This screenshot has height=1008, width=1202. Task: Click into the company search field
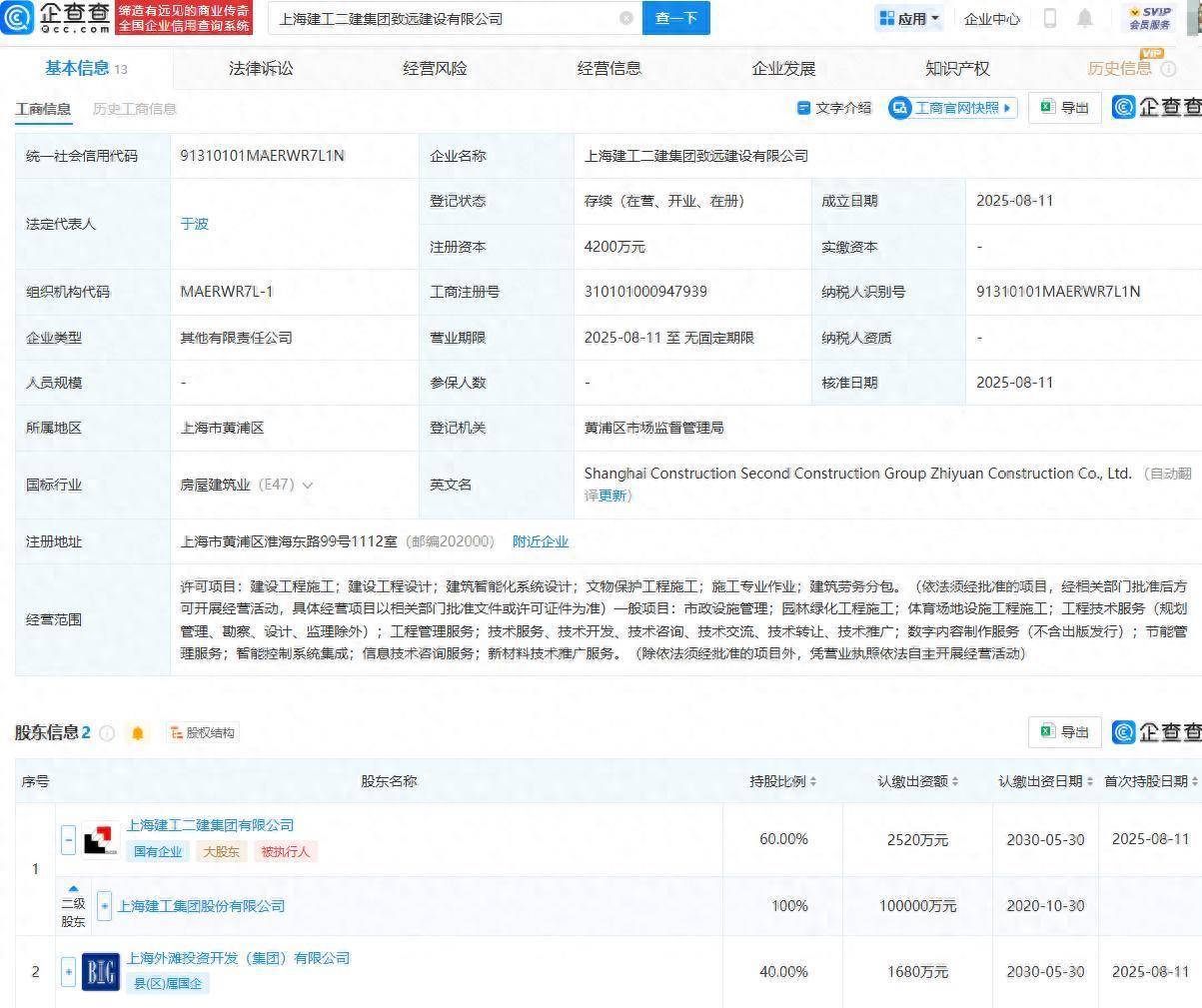[440, 18]
